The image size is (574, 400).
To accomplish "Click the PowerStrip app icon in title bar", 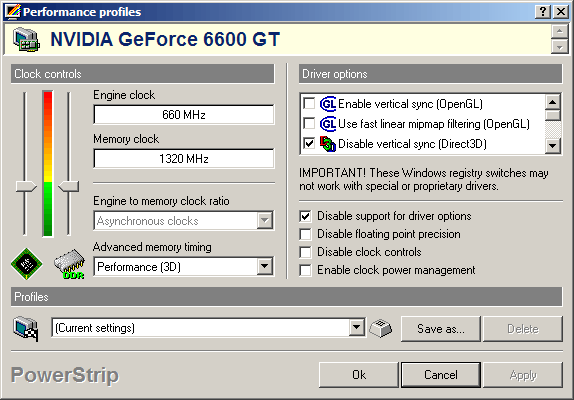I will 13,11.
